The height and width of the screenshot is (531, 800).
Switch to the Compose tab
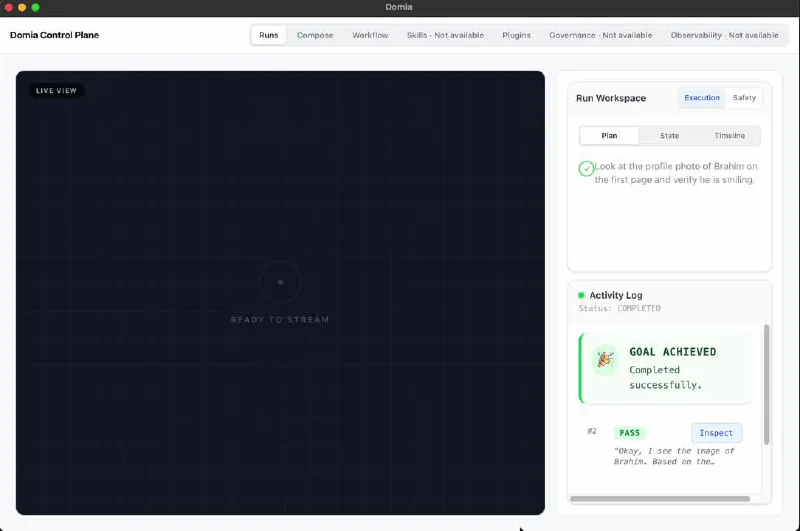click(315, 35)
